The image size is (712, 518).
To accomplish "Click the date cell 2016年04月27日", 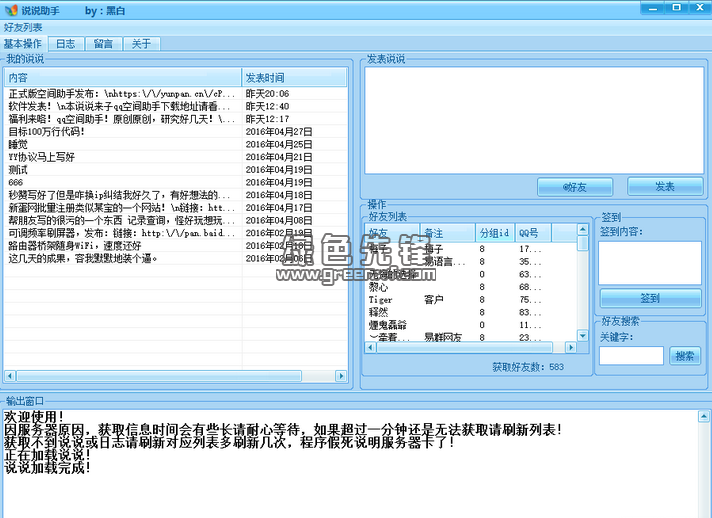I will click(x=279, y=132).
